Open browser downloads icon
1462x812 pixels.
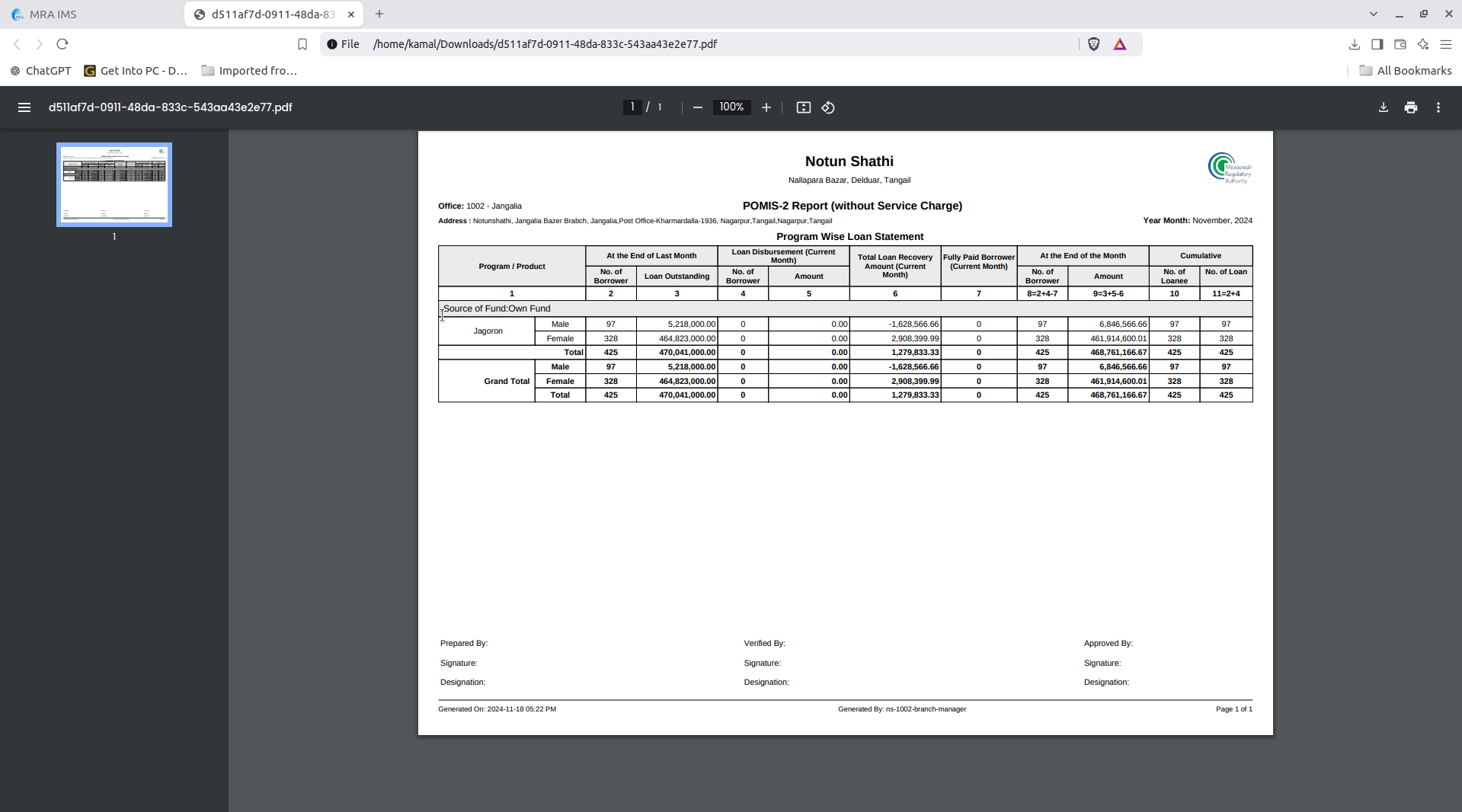click(x=1355, y=44)
